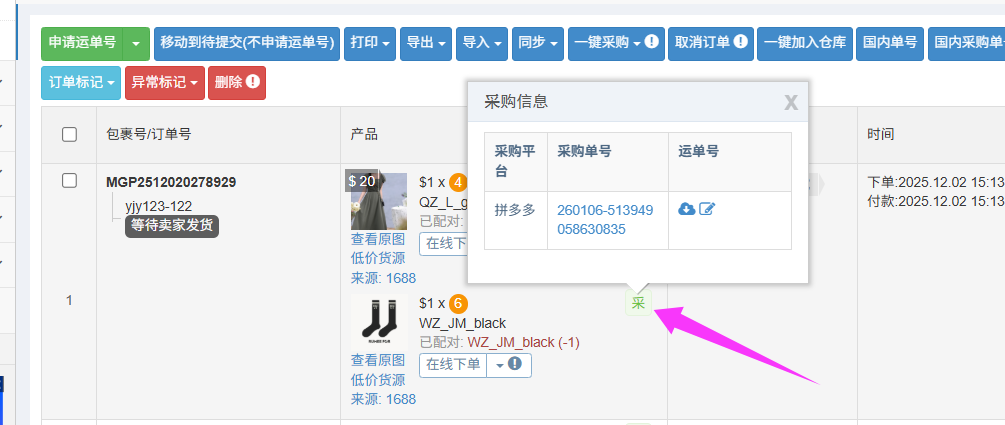Viewport: 1005px width, 425px height.
Task: Click the green dress product thumbnail
Action: point(379,201)
